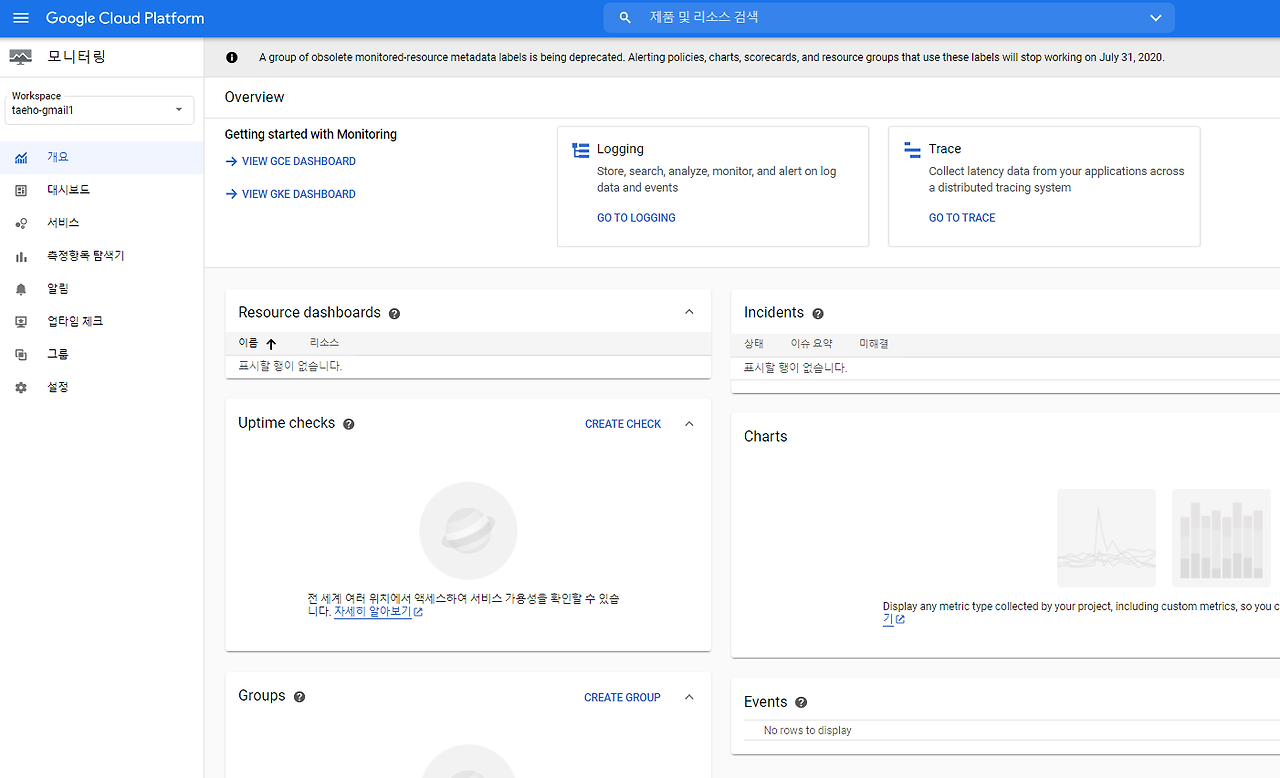The height and width of the screenshot is (778, 1280).
Task: Click the Settings (설정) gear icon
Action: tap(21, 387)
